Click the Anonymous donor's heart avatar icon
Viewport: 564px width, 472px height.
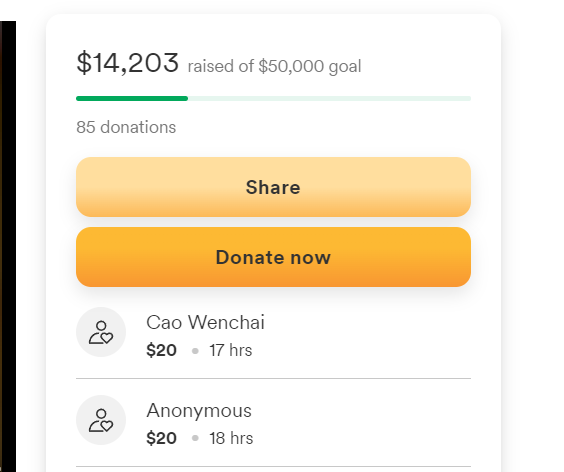pyautogui.click(x=101, y=420)
